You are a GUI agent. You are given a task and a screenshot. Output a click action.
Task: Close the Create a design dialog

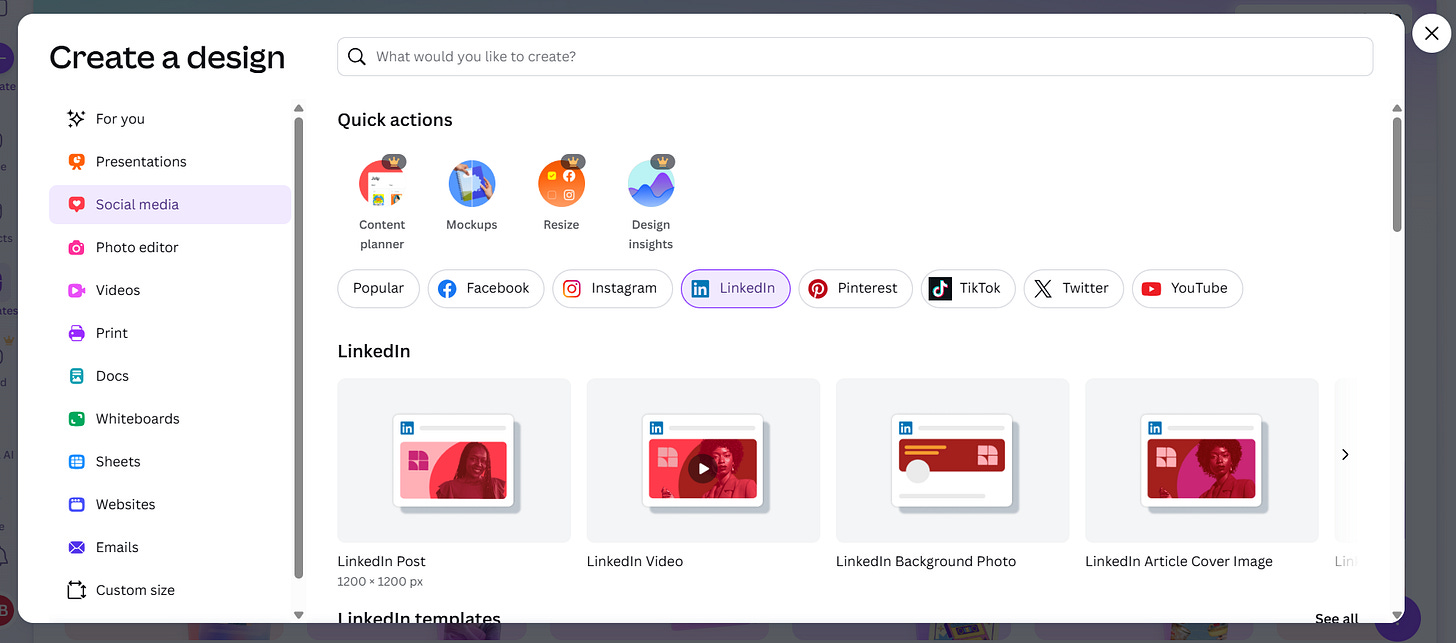pos(1431,34)
